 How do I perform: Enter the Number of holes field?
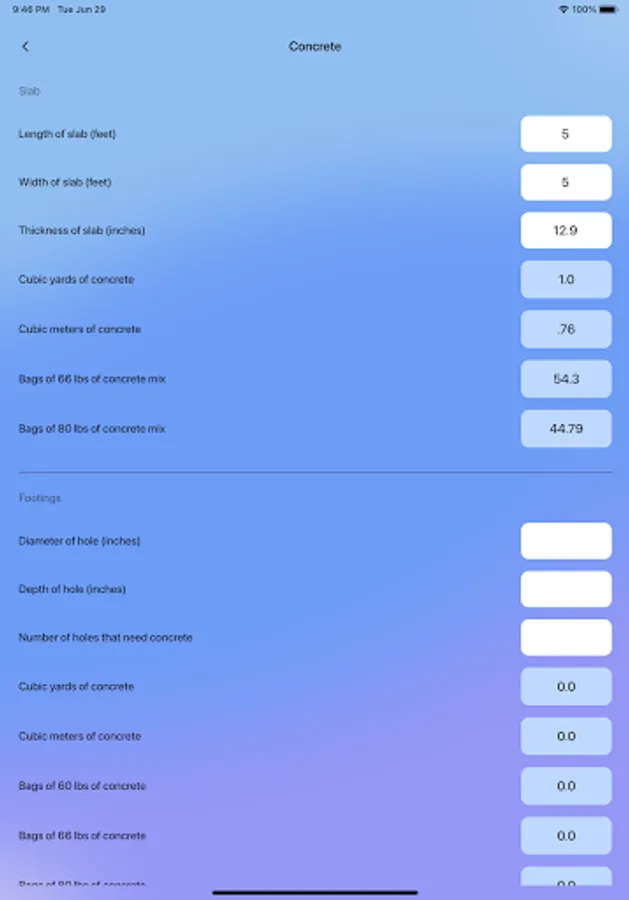click(x=565, y=638)
